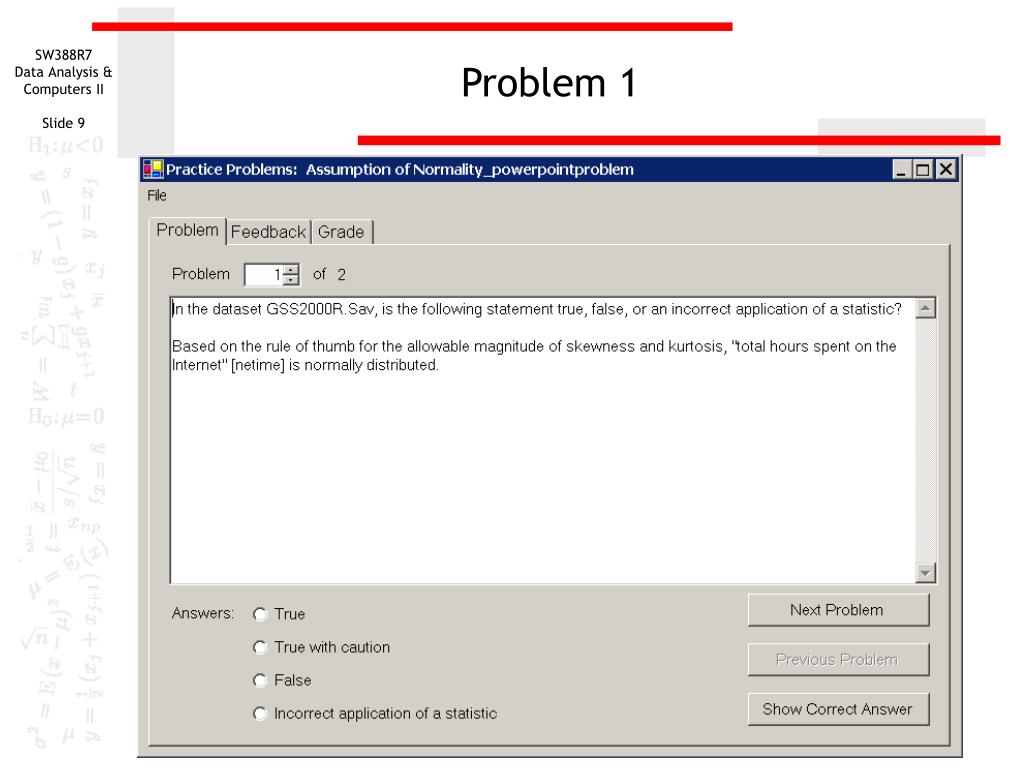Click the Practice Problems window title text

[400, 170]
